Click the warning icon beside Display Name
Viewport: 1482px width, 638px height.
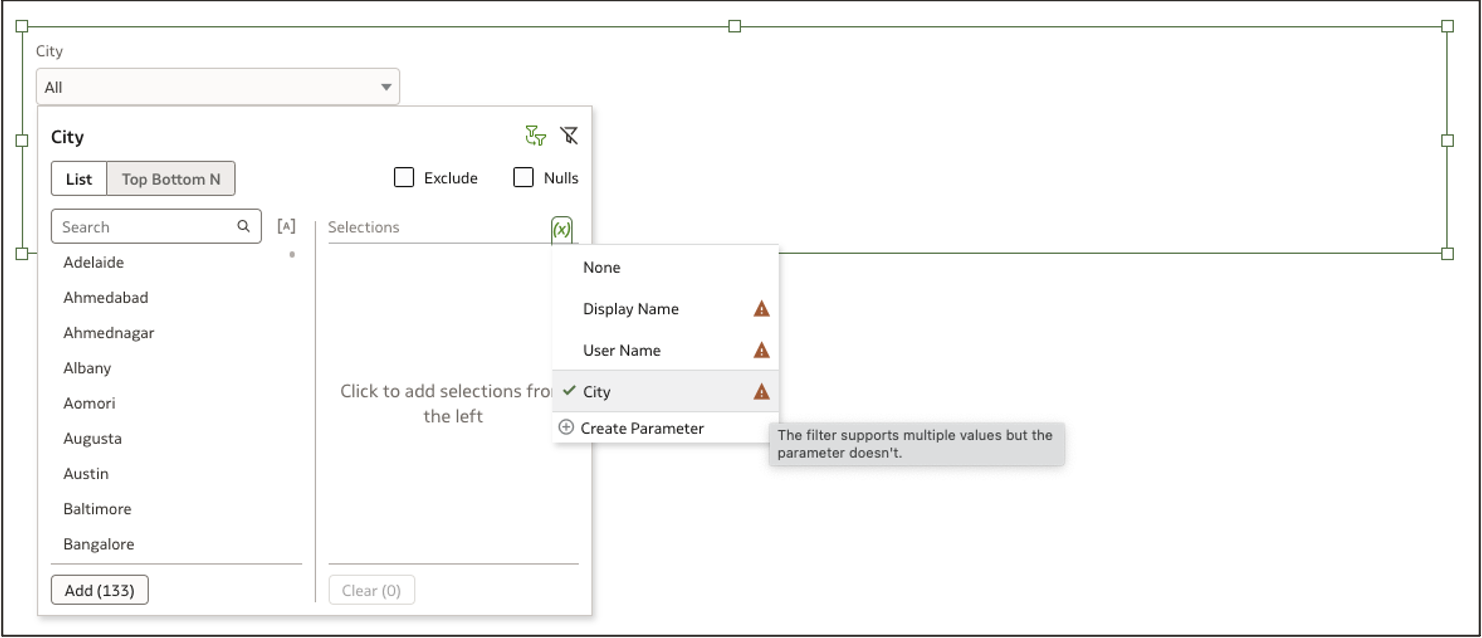click(760, 309)
